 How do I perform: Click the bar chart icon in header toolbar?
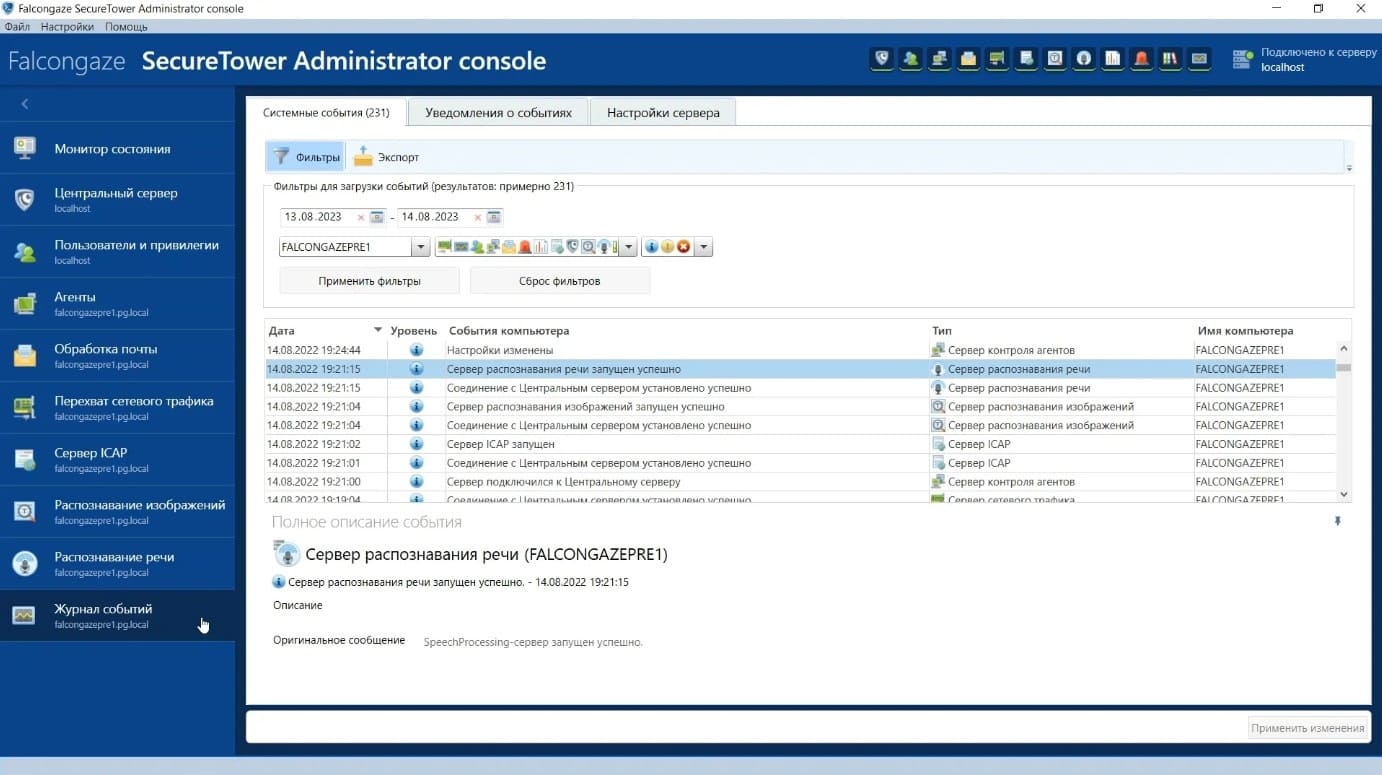pos(1113,59)
